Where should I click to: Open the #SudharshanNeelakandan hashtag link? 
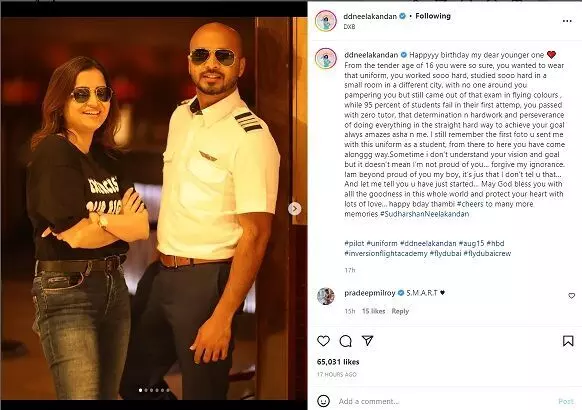pos(424,214)
